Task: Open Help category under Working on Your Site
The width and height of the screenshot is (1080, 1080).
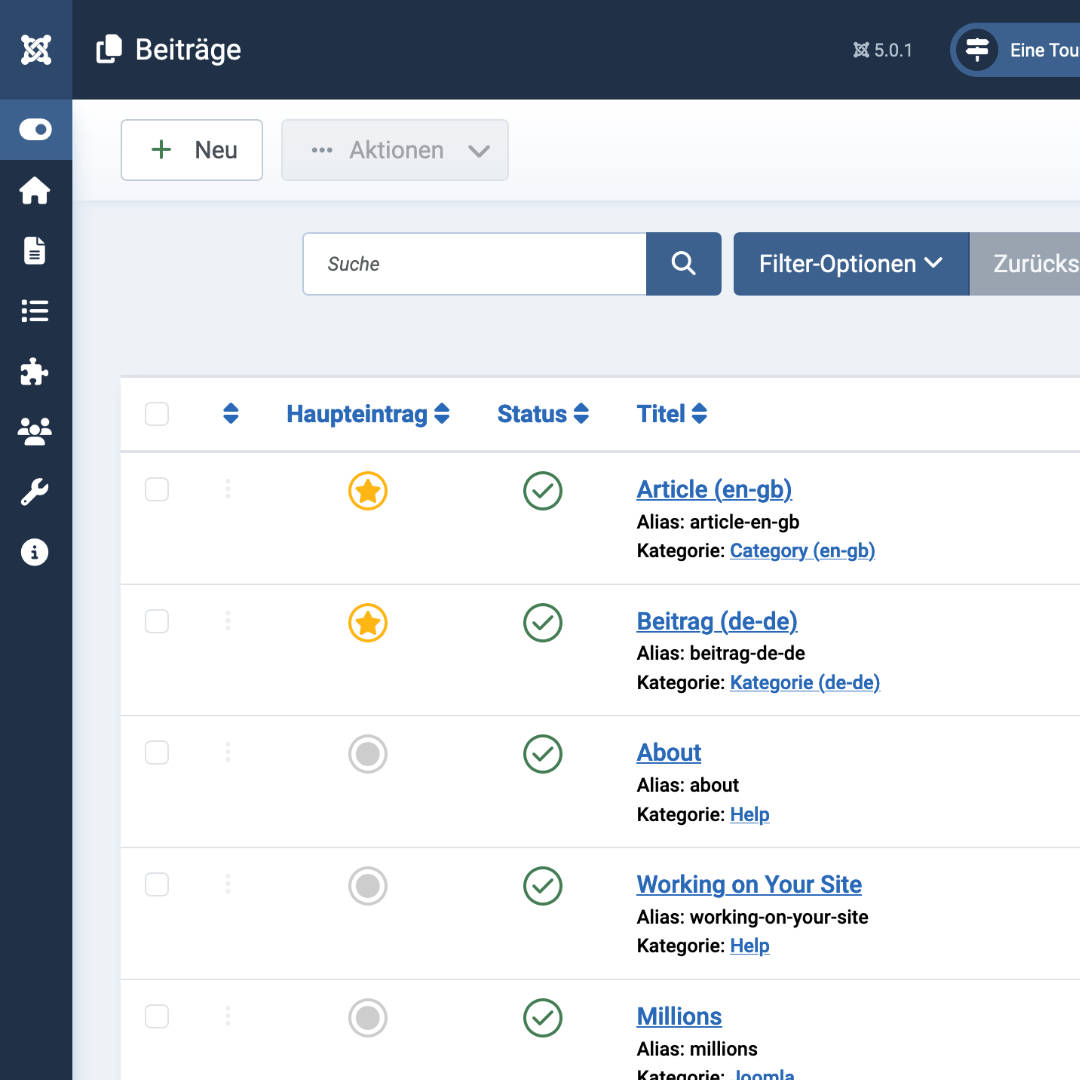Action: tap(749, 946)
